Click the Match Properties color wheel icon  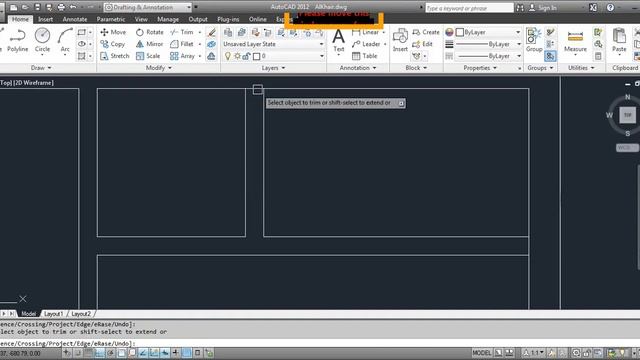pos(449,32)
